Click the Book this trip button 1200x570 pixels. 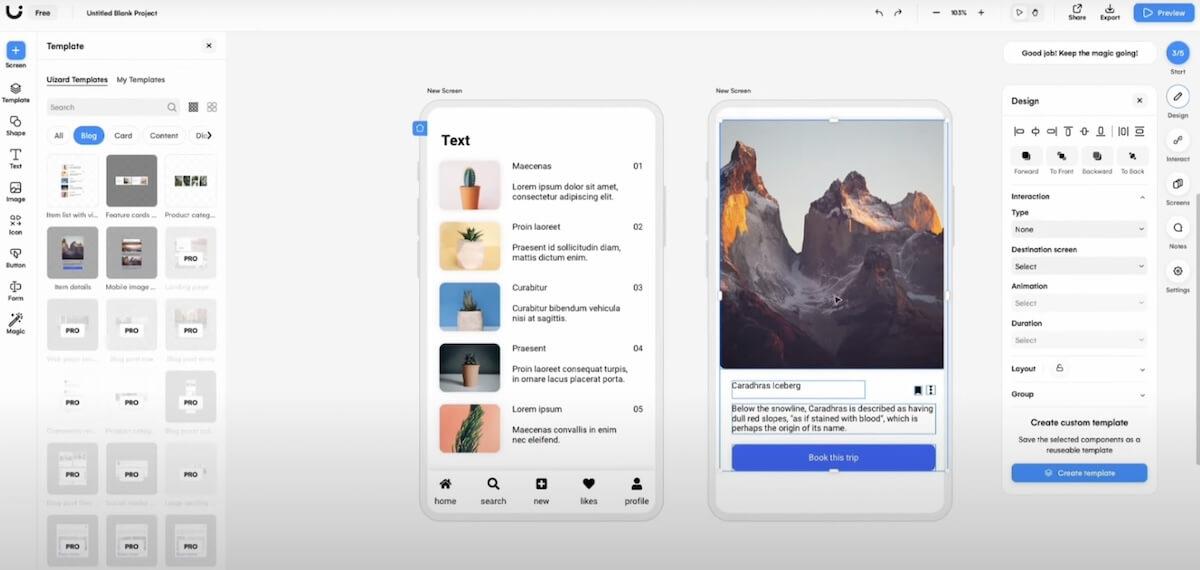tap(833, 457)
